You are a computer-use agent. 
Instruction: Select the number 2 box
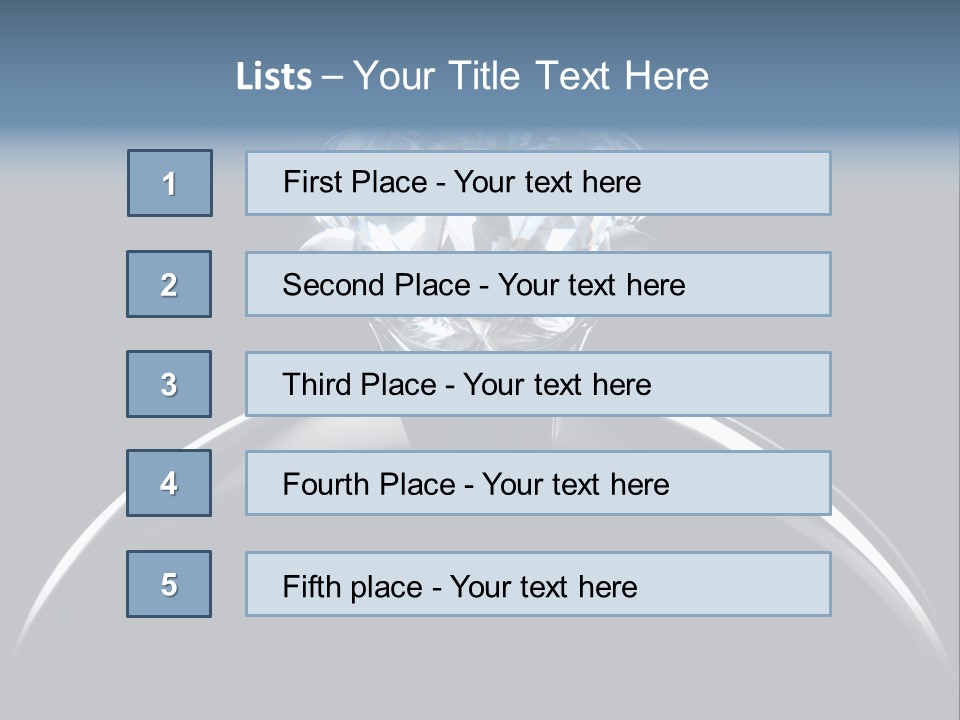[169, 284]
